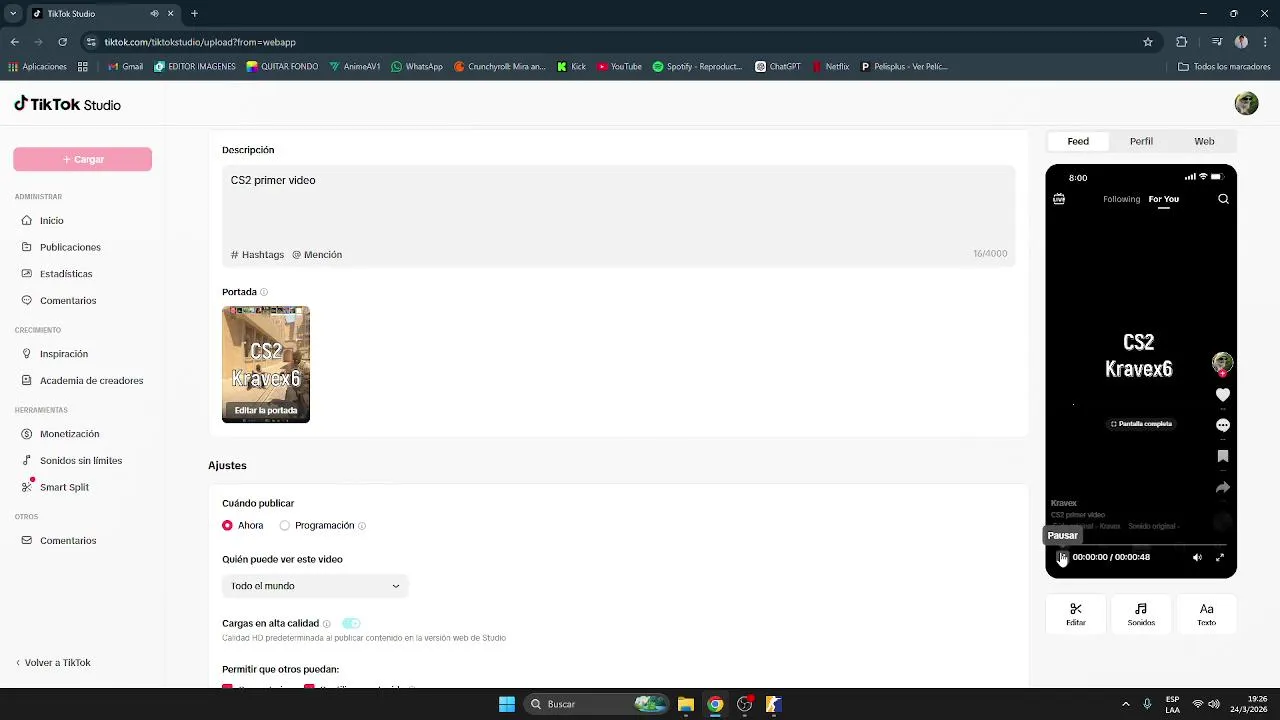Switch preview to the Perfil tab
This screenshot has height=720, width=1280.
coord(1141,141)
